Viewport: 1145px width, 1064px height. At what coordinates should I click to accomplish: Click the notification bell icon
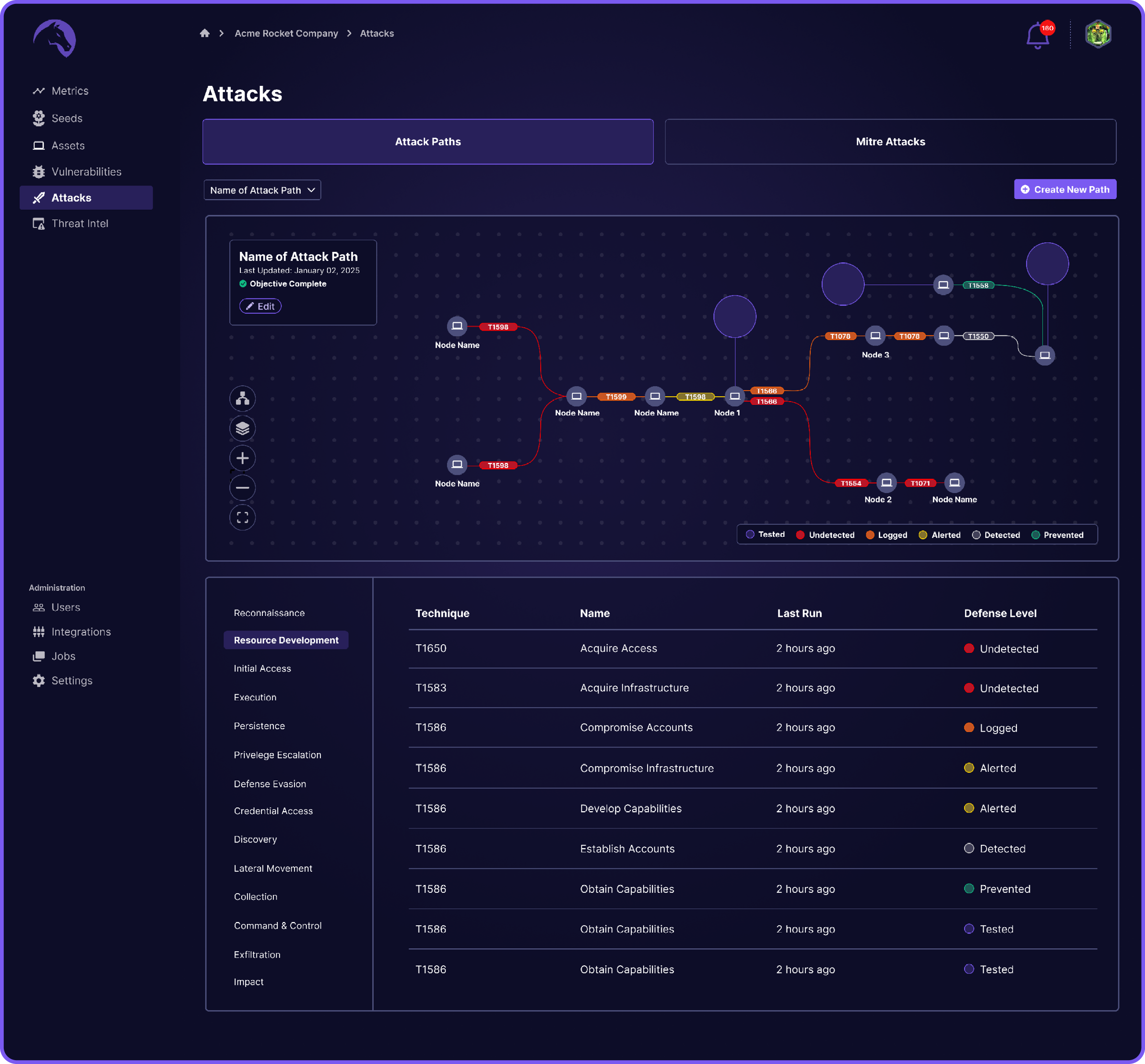click(x=1037, y=35)
